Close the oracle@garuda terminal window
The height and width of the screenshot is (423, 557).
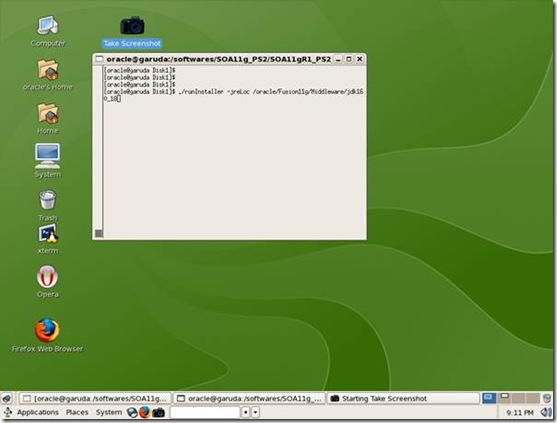click(359, 59)
